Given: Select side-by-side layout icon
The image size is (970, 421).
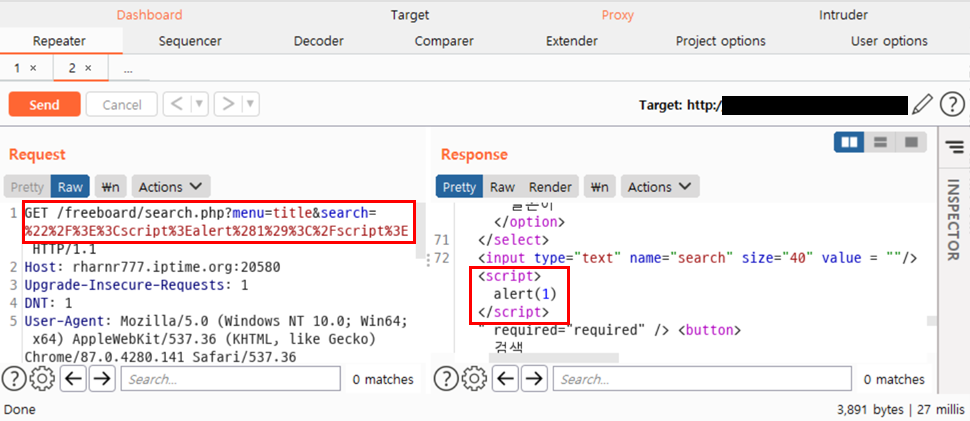Looking at the screenshot, I should pos(849,142).
